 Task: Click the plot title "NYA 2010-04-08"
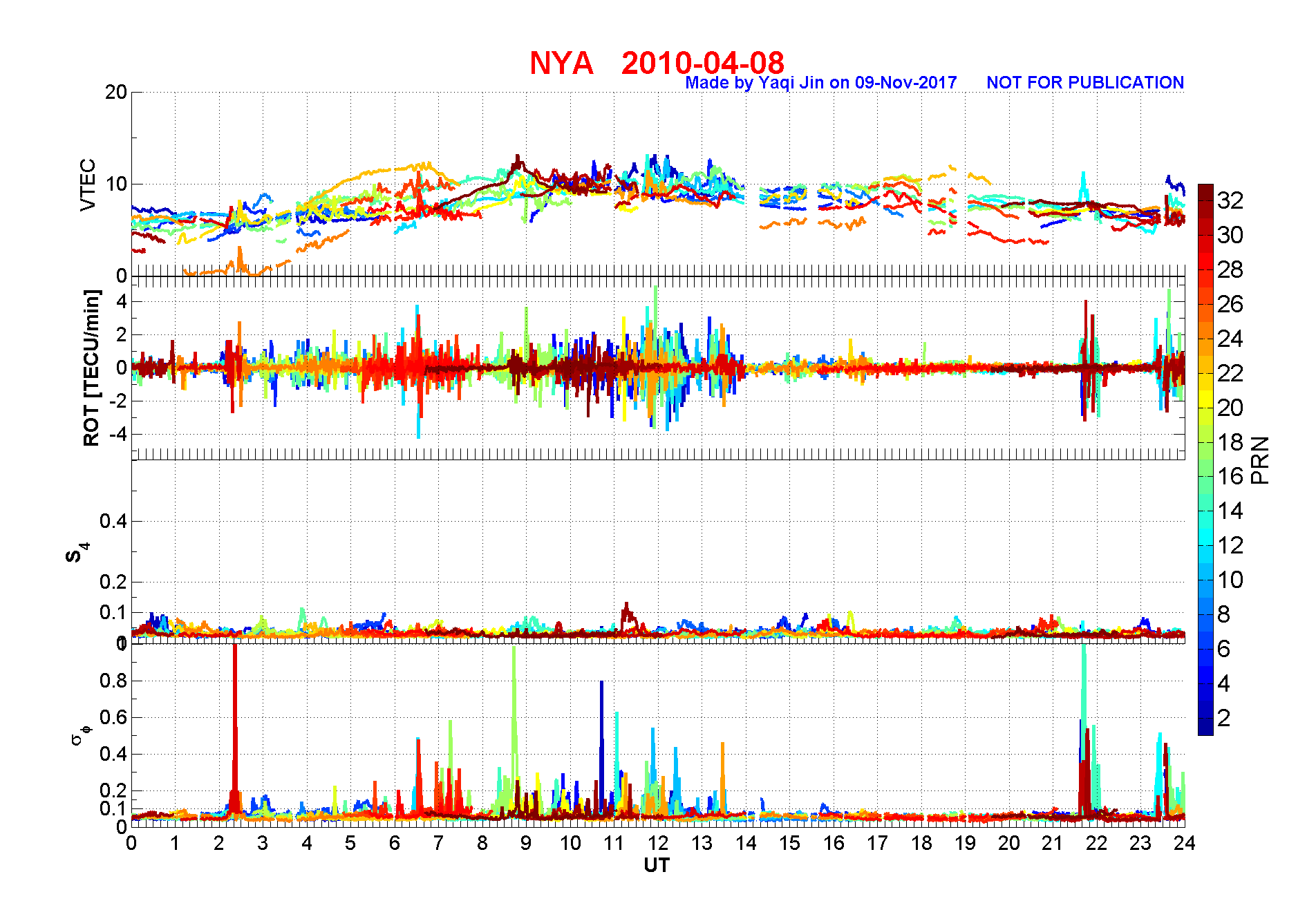[657, 63]
